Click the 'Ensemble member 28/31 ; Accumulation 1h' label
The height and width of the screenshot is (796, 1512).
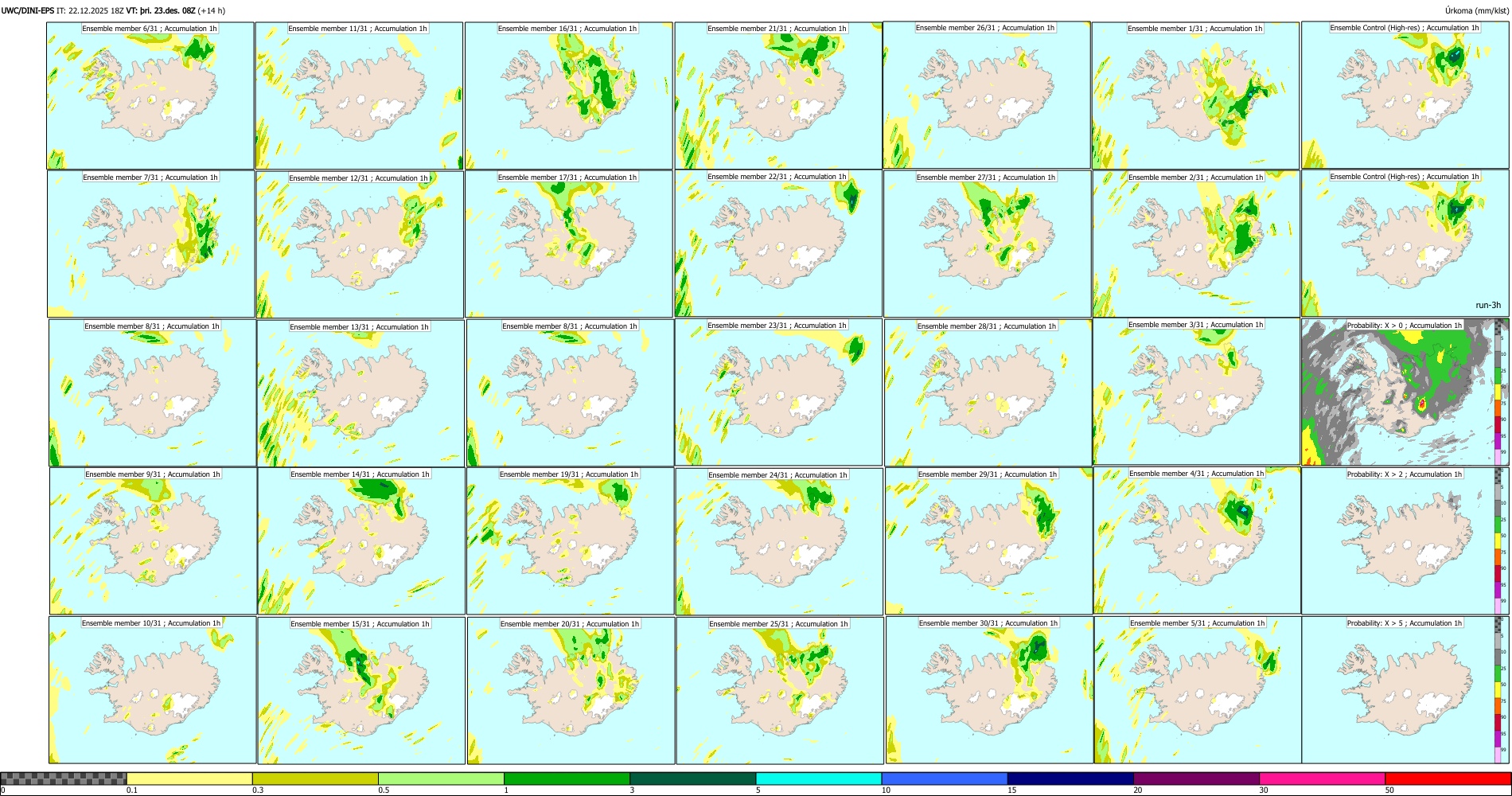point(987,326)
